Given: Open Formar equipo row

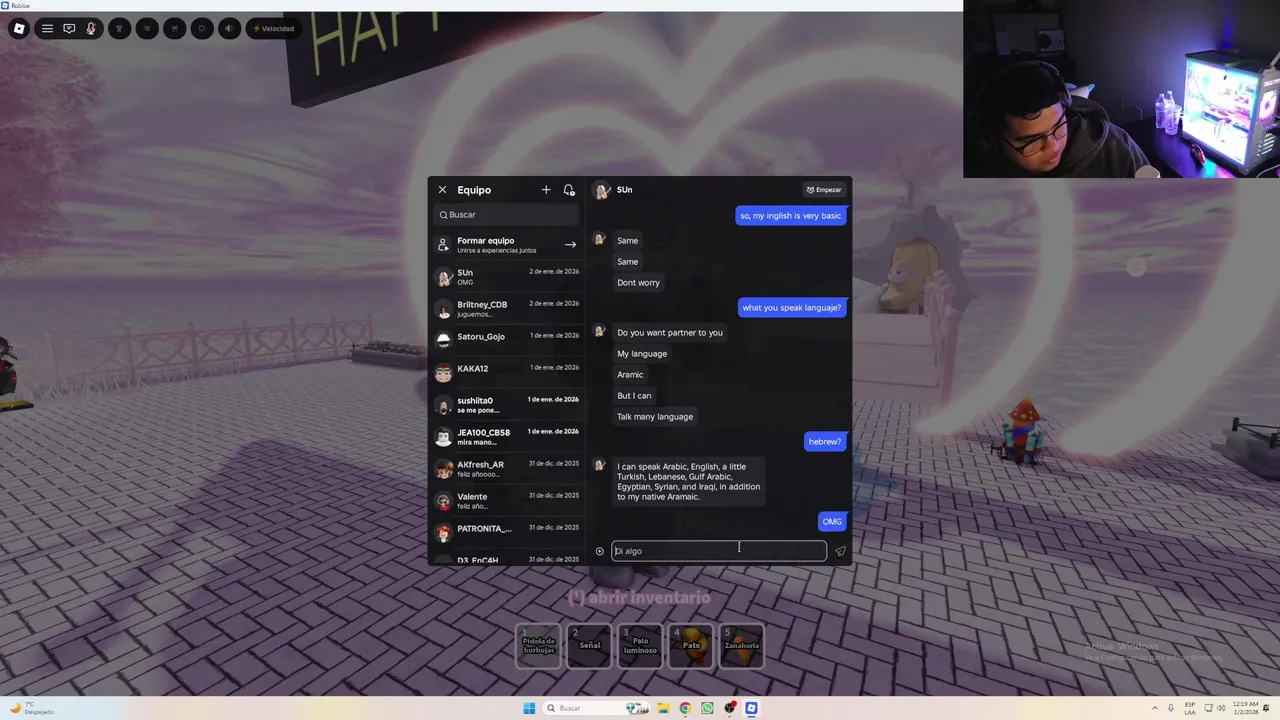Looking at the screenshot, I should (x=507, y=244).
